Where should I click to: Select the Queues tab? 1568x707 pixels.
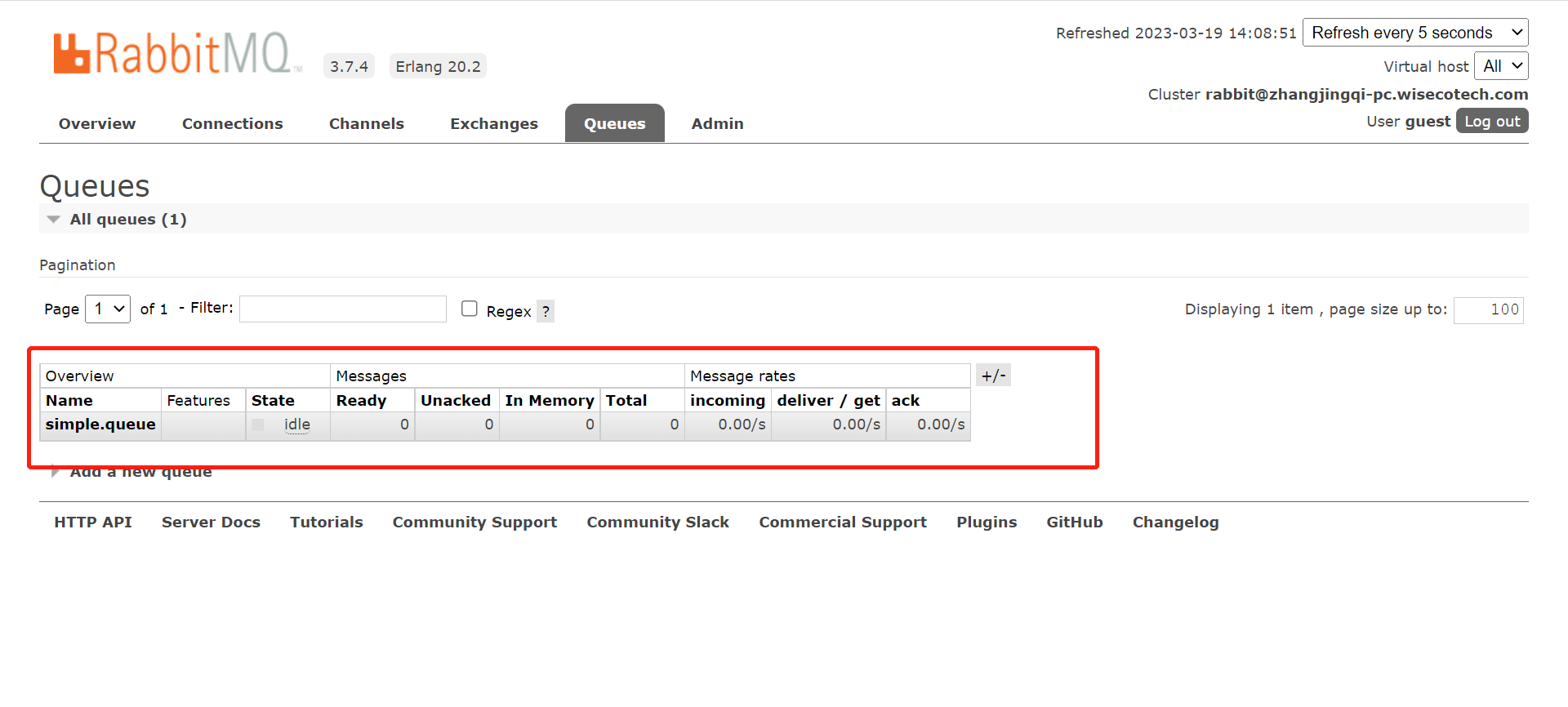point(615,123)
